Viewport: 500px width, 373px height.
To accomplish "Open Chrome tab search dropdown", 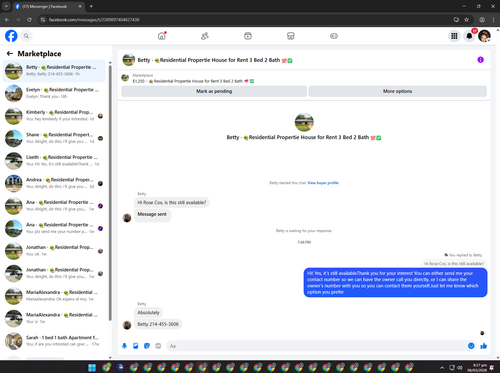I will (x=6, y=6).
